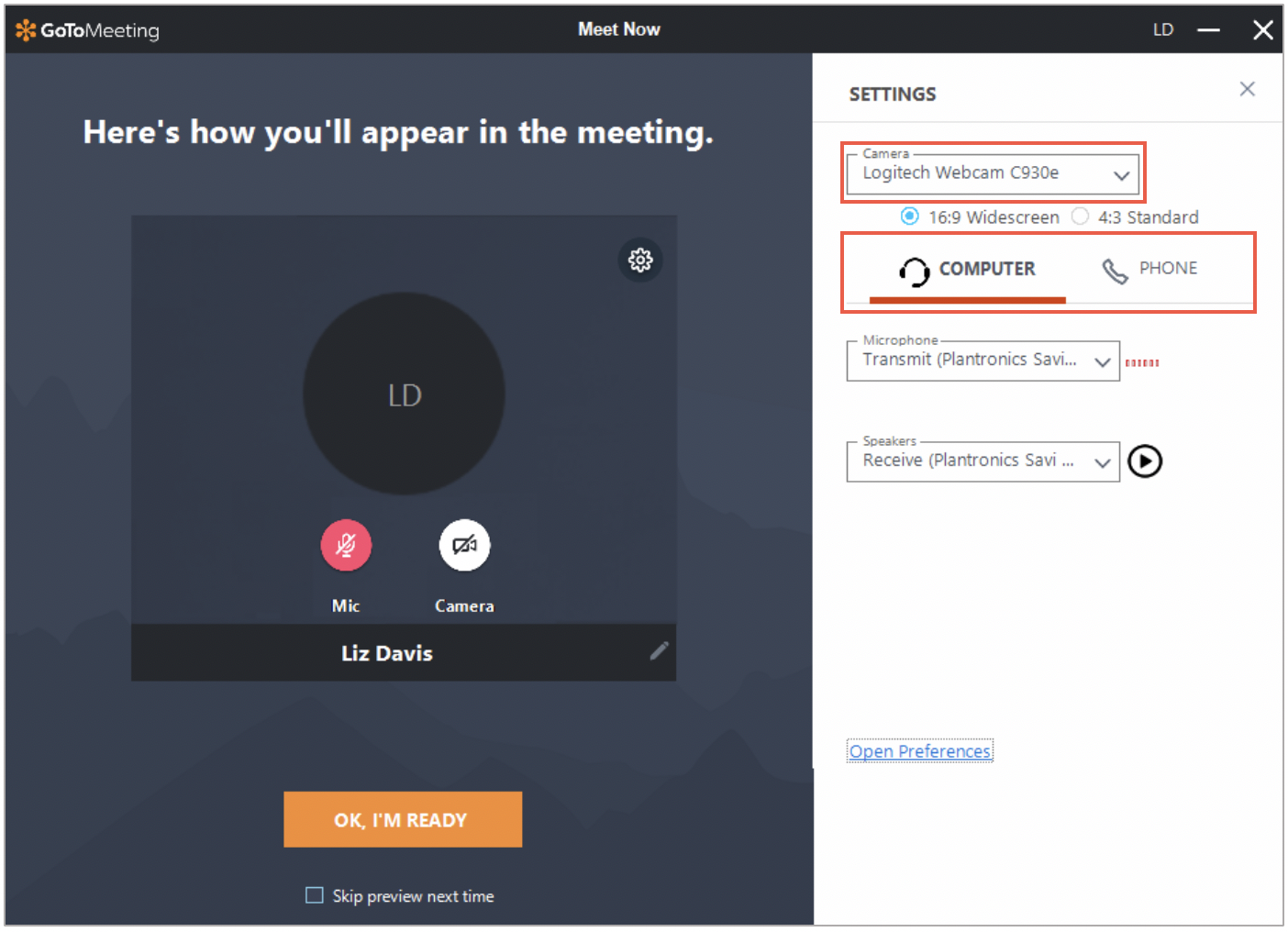
Task: Open Preferences via the link
Action: (x=919, y=750)
